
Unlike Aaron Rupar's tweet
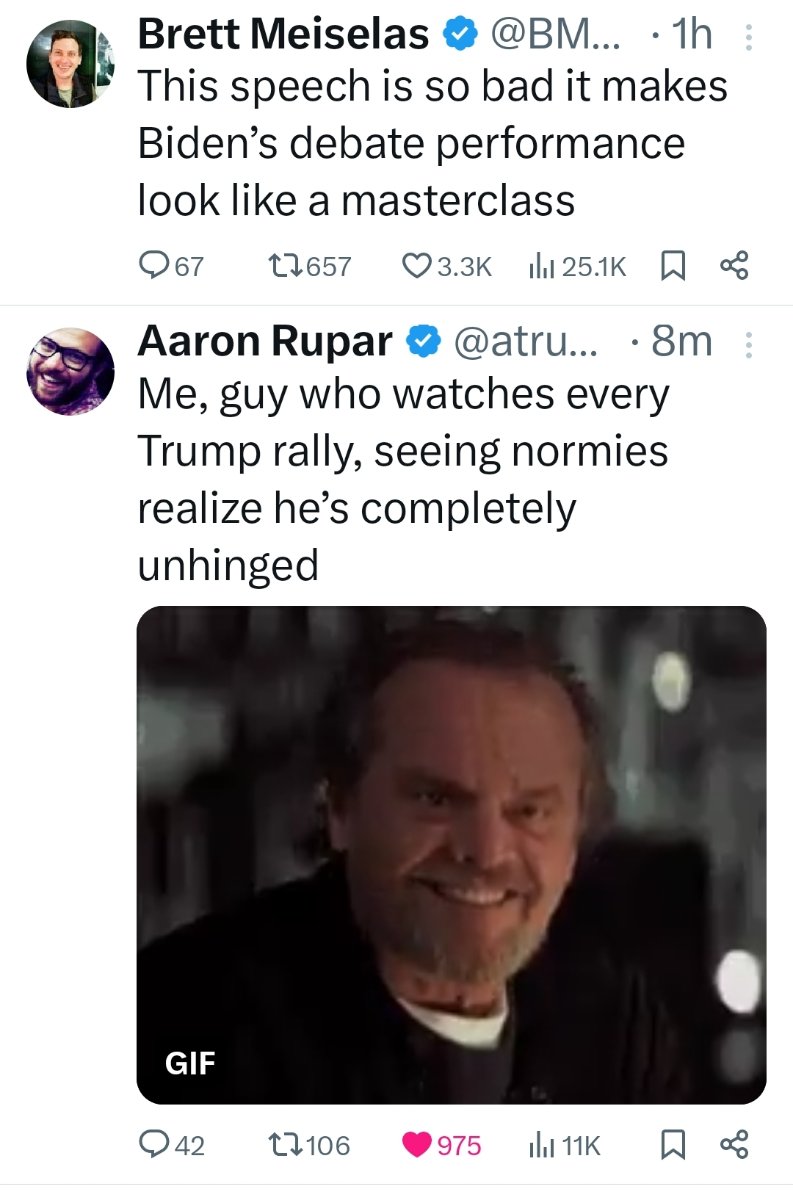click(x=418, y=1144)
